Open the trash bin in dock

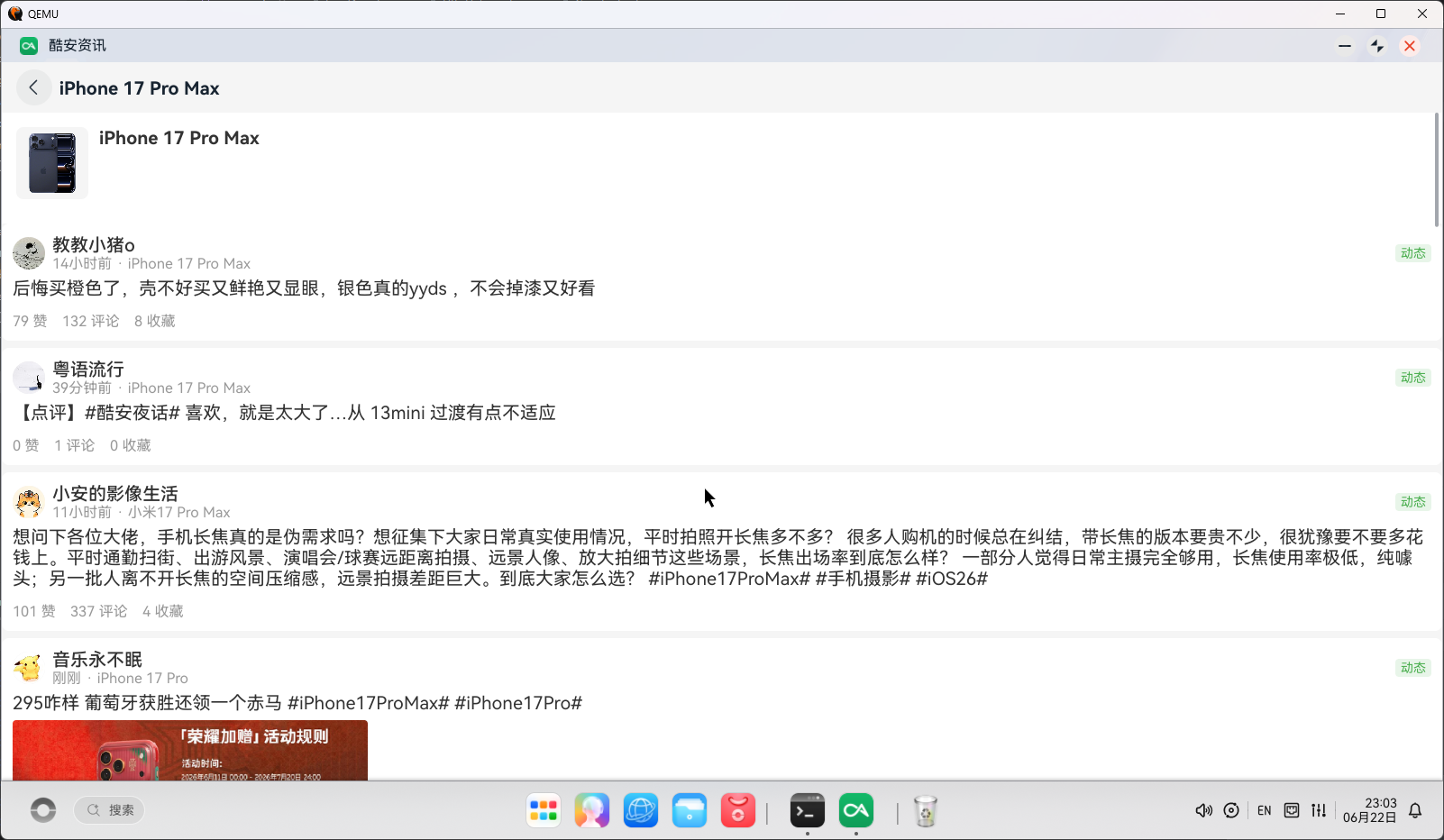(x=926, y=810)
